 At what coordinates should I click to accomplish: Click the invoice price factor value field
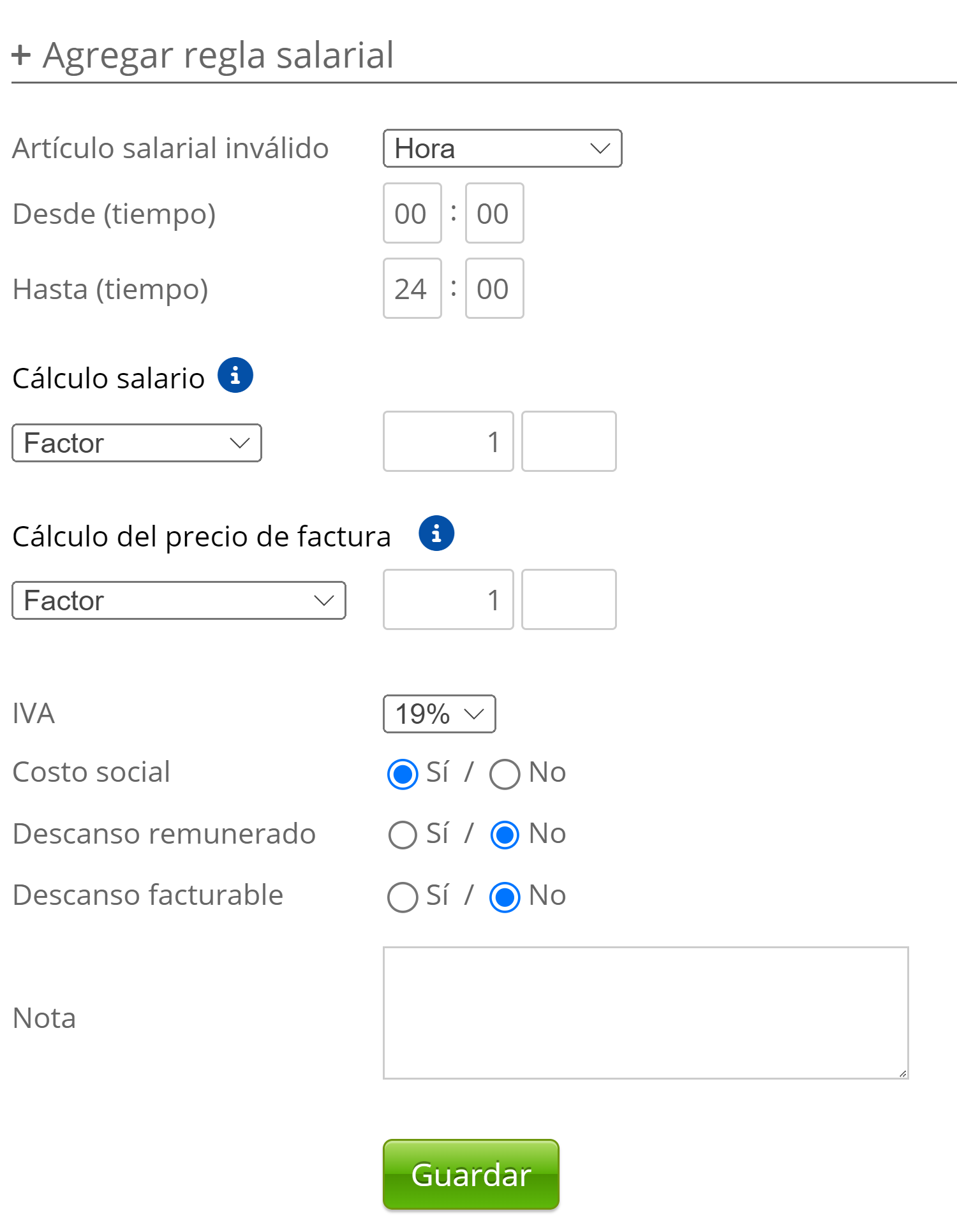[x=448, y=599]
